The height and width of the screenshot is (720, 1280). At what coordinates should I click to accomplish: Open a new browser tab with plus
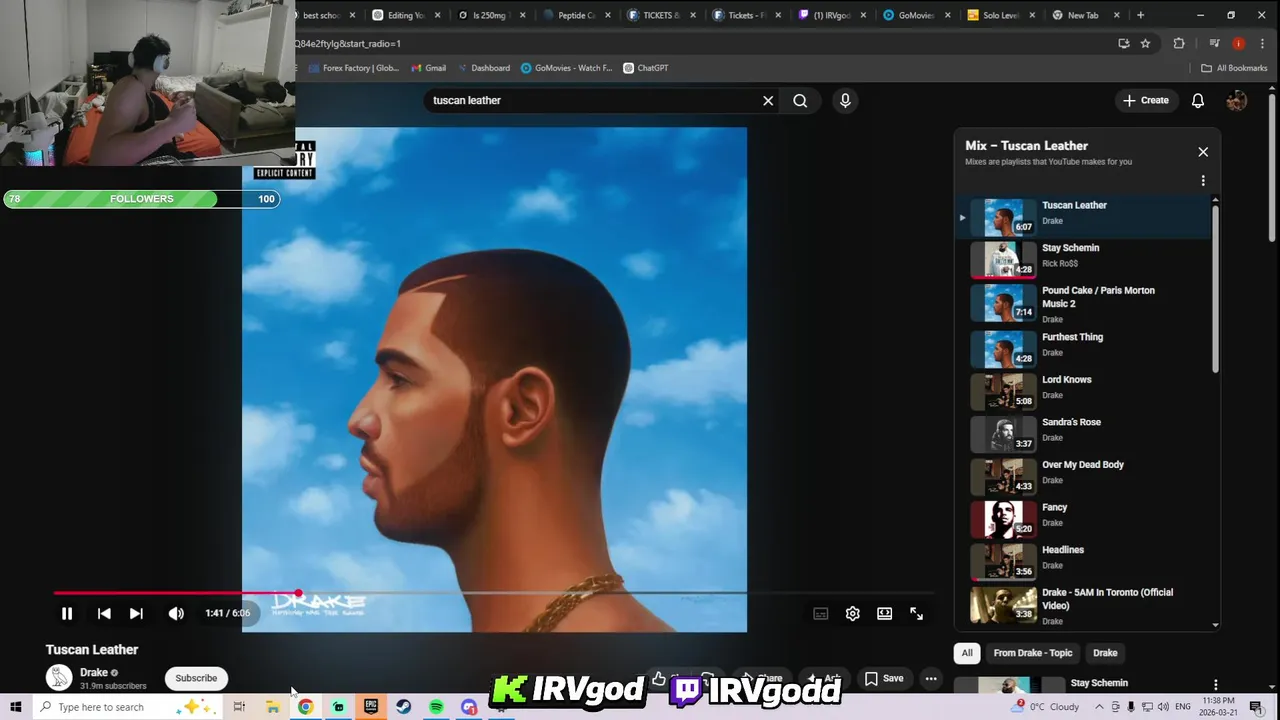[1140, 15]
